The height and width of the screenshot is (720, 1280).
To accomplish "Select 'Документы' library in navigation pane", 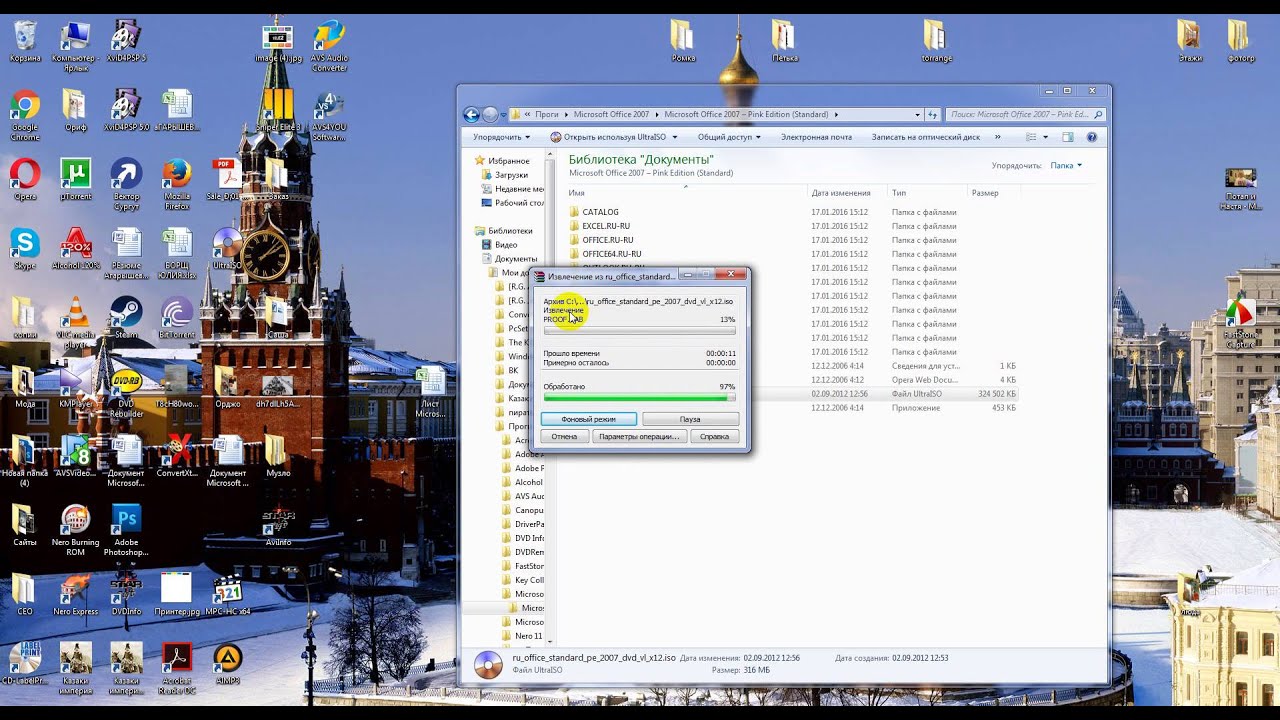I will 516,259.
